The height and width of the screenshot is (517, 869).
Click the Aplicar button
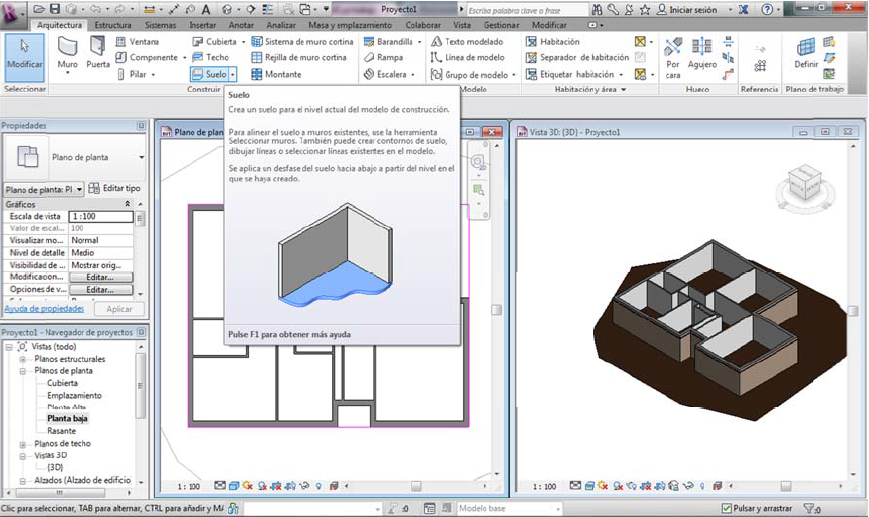[x=119, y=309]
